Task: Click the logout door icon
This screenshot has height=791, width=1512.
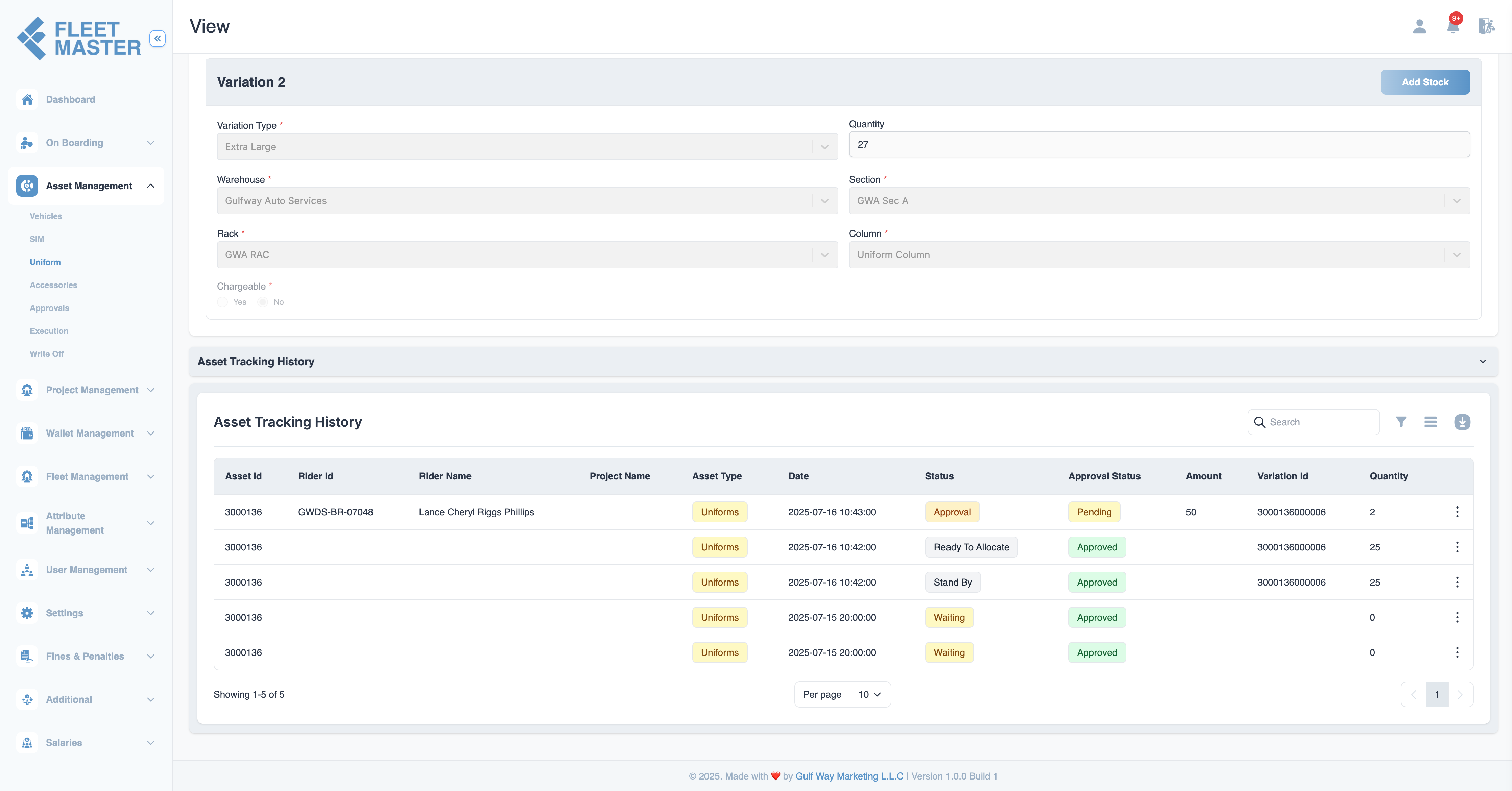Action: pyautogui.click(x=1486, y=26)
